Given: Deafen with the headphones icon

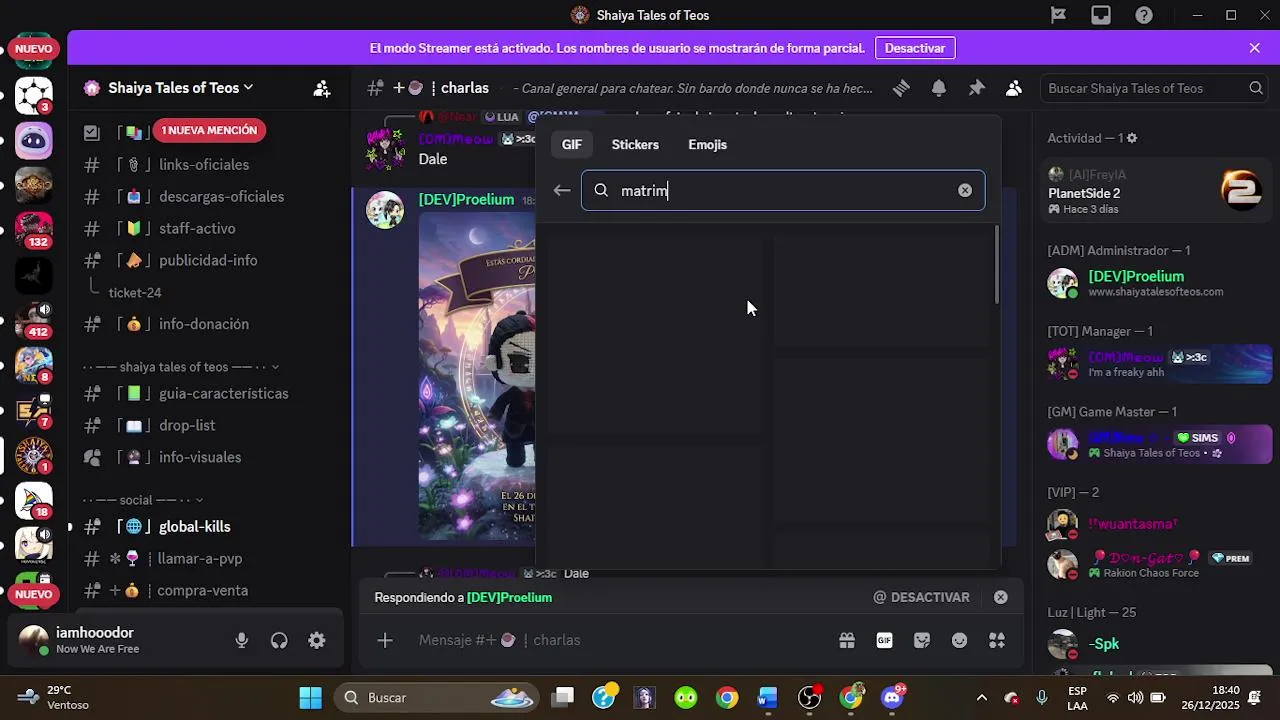Looking at the screenshot, I should click(279, 641).
